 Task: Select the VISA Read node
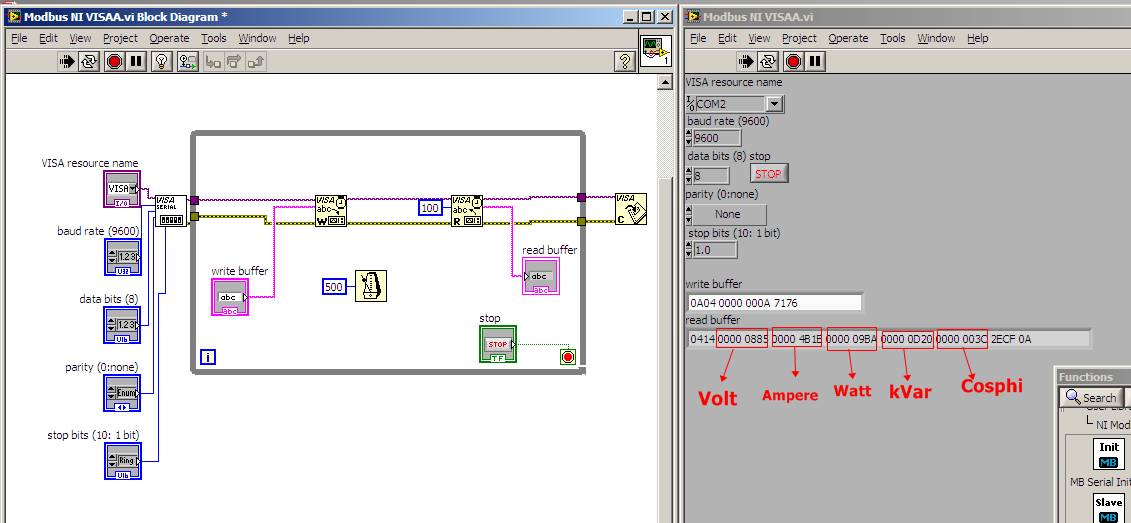click(x=467, y=211)
